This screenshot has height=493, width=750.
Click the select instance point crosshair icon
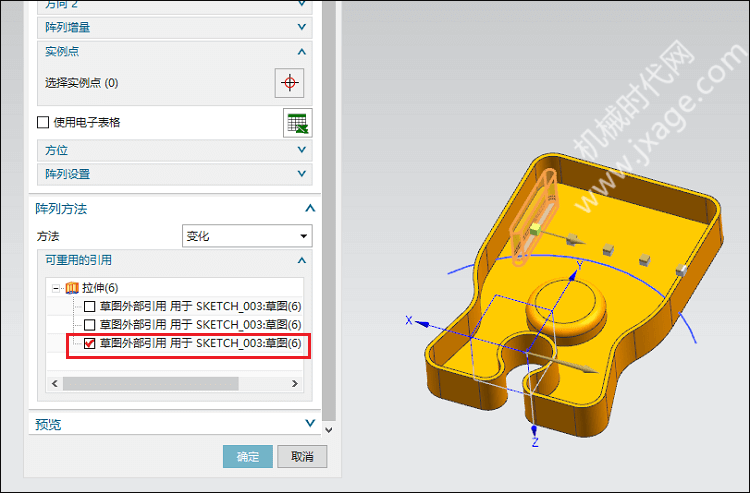[289, 83]
